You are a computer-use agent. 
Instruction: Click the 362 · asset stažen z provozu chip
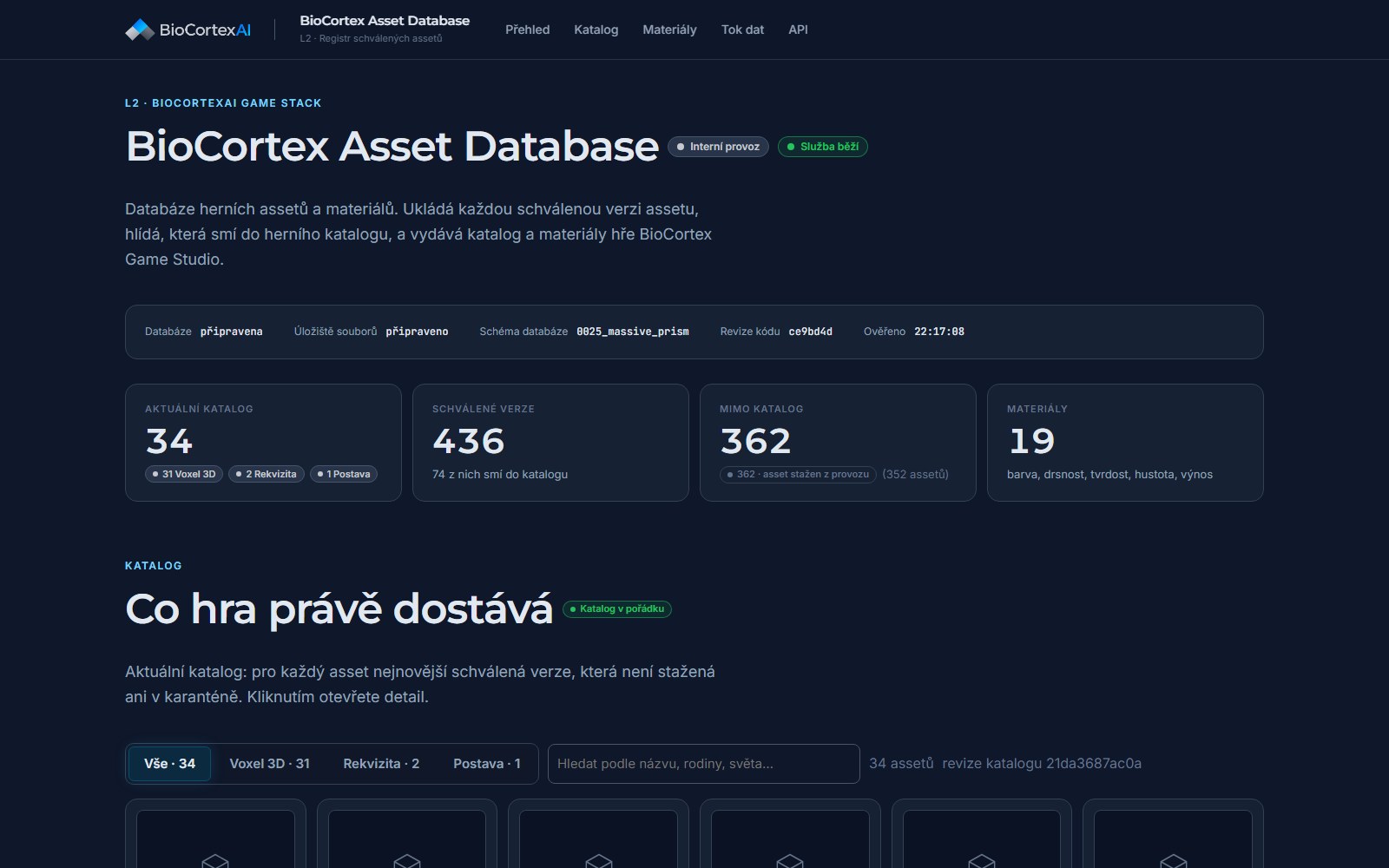[x=799, y=474]
